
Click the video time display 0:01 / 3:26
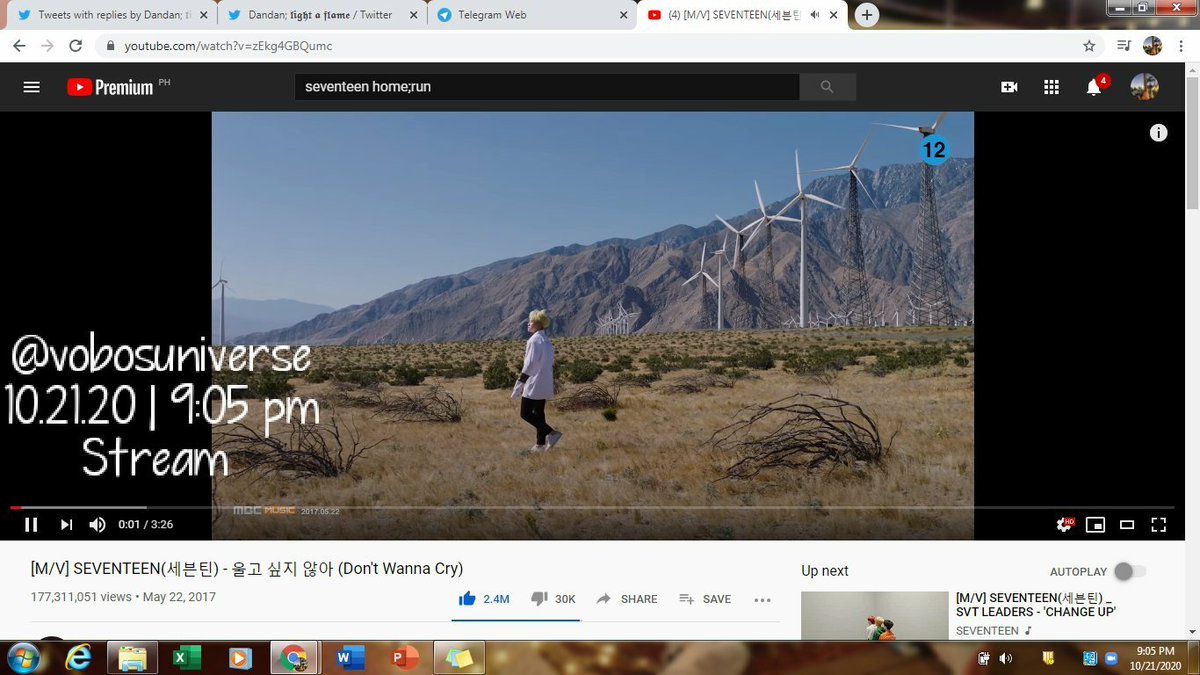(x=145, y=524)
